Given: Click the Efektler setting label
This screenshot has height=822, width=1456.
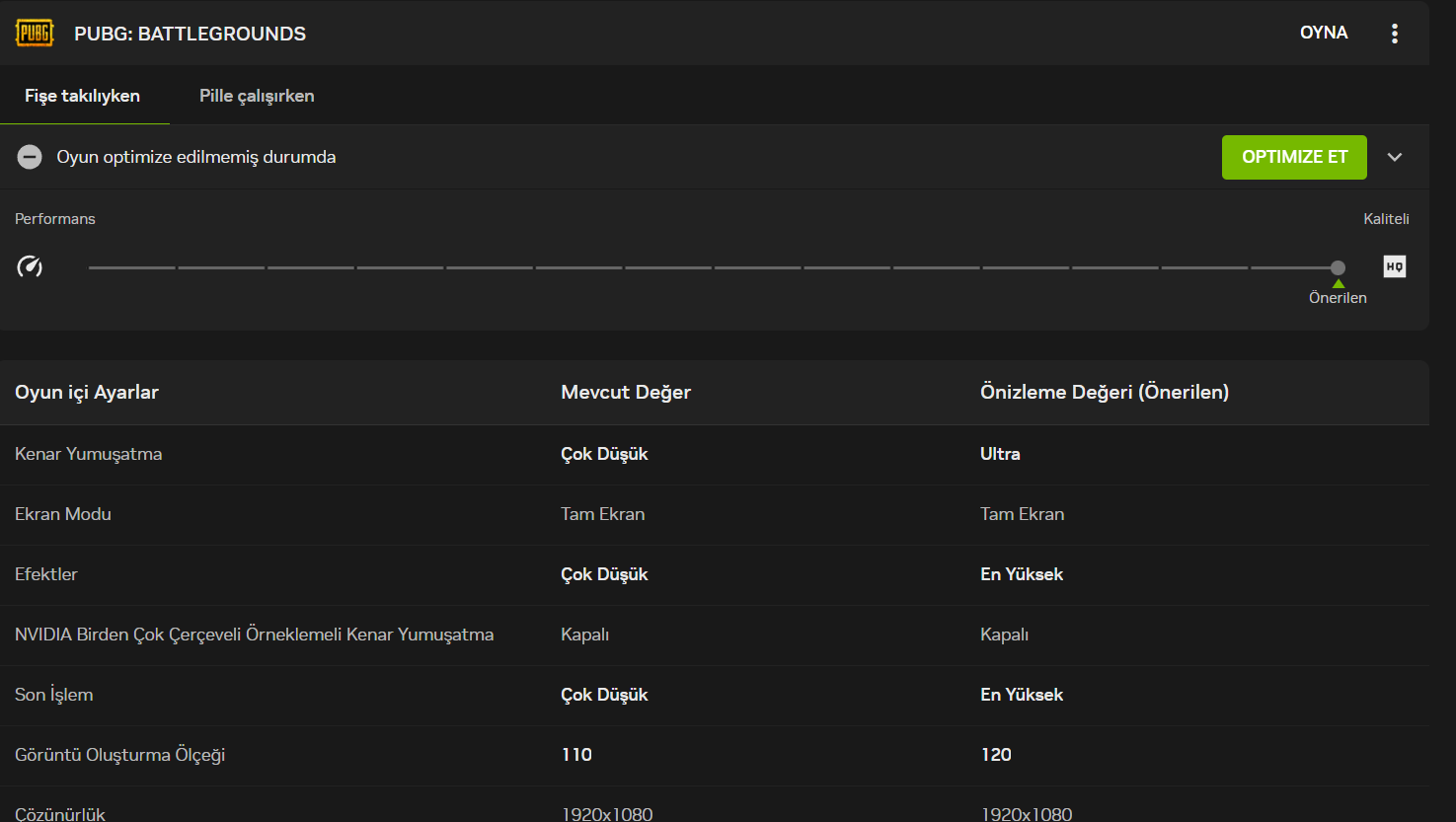Looking at the screenshot, I should pos(46,574).
